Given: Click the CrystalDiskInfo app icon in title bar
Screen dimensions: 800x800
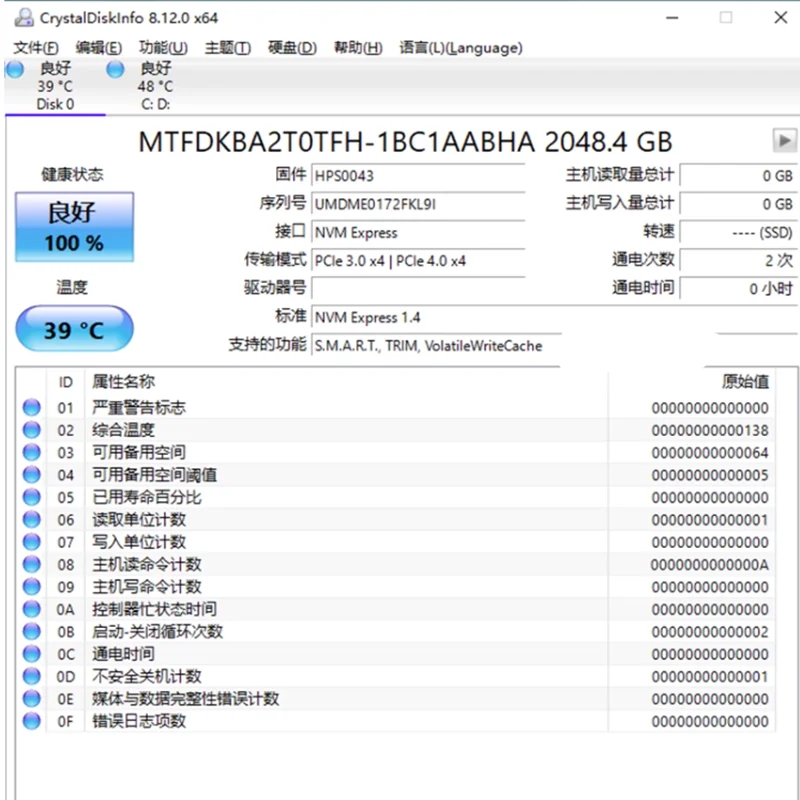Looking at the screenshot, I should [24, 17].
